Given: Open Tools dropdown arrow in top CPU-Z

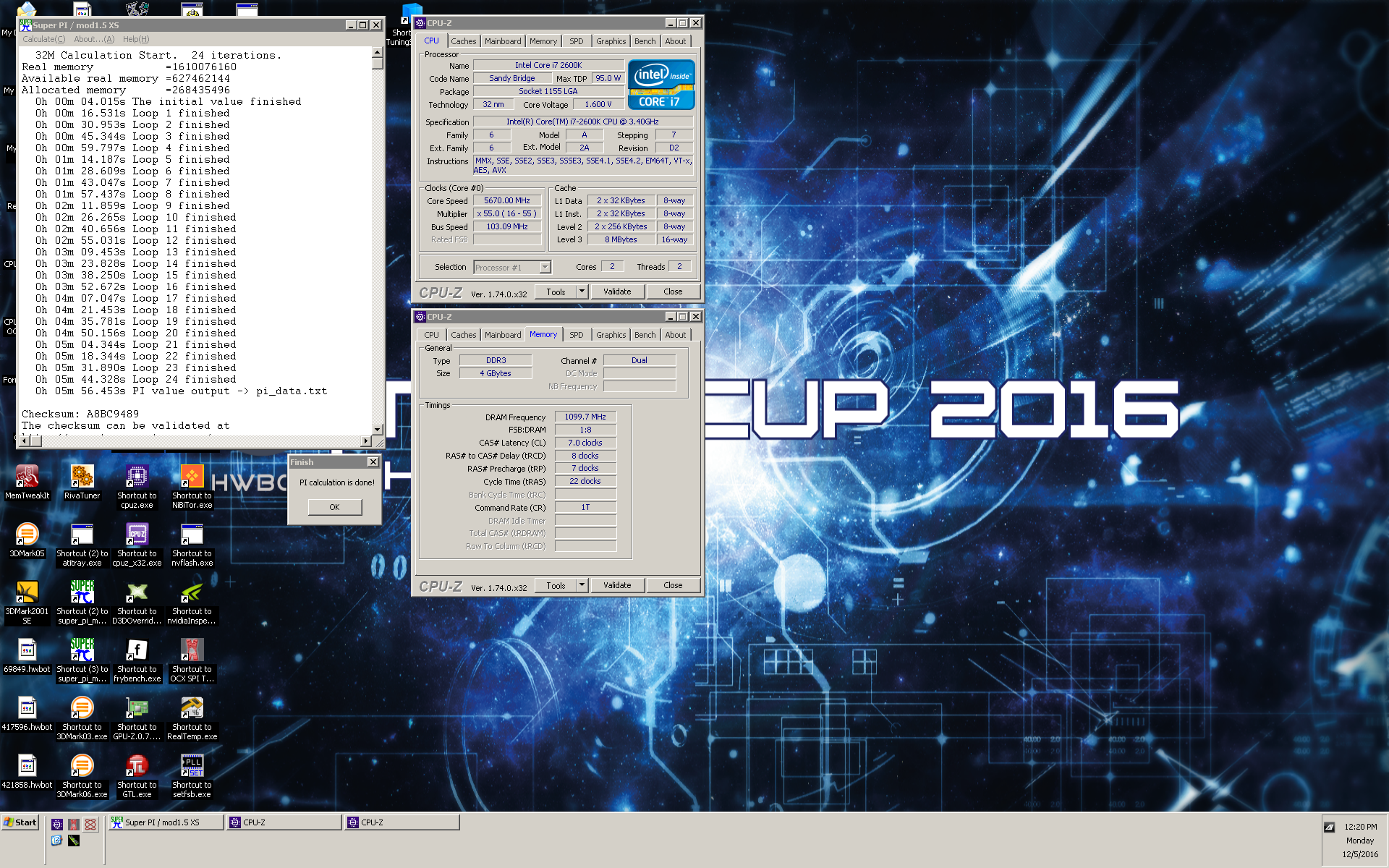Looking at the screenshot, I should point(582,292).
